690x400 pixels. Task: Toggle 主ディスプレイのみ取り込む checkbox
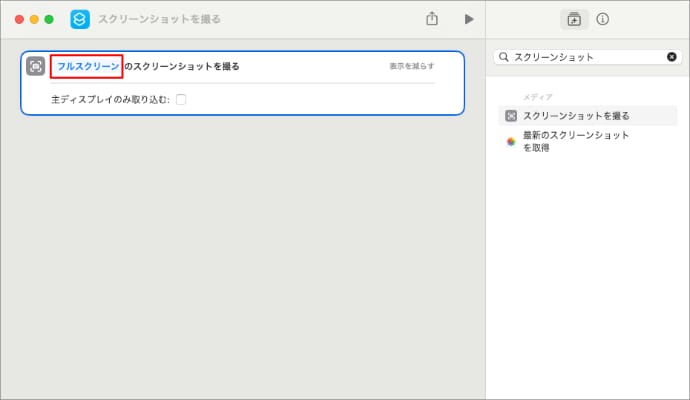click(x=181, y=99)
